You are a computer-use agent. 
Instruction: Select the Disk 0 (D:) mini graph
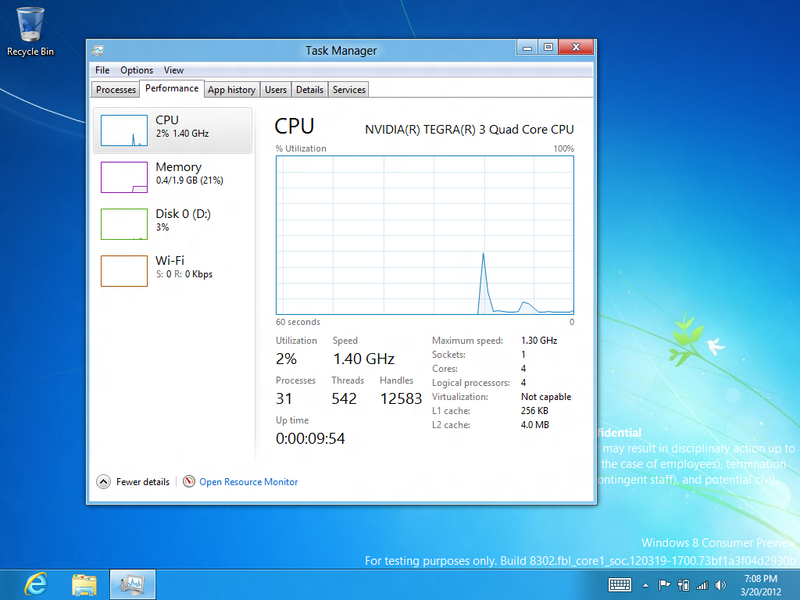tap(124, 224)
